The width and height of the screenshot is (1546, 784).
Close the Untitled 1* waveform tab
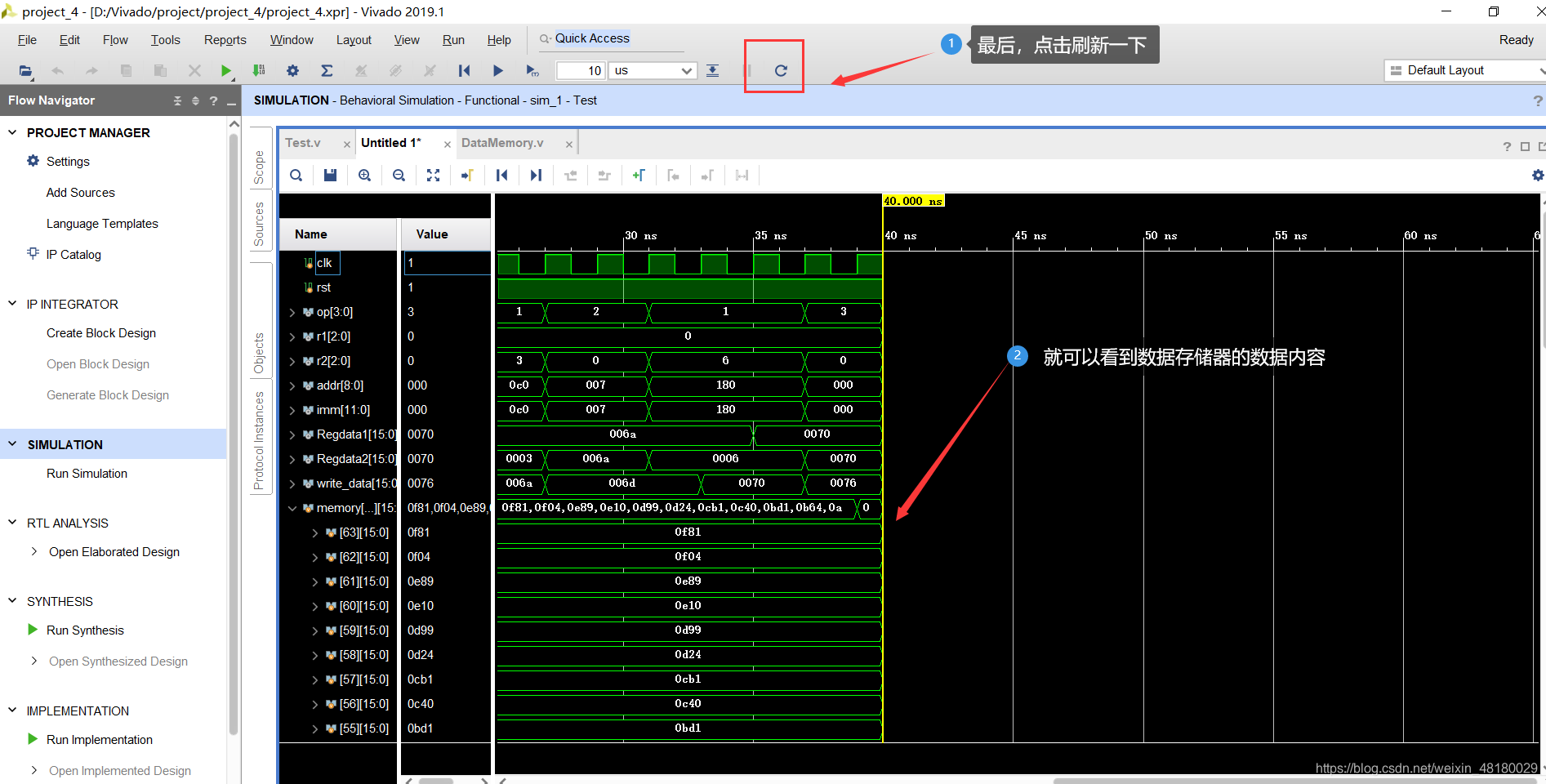pos(448,145)
